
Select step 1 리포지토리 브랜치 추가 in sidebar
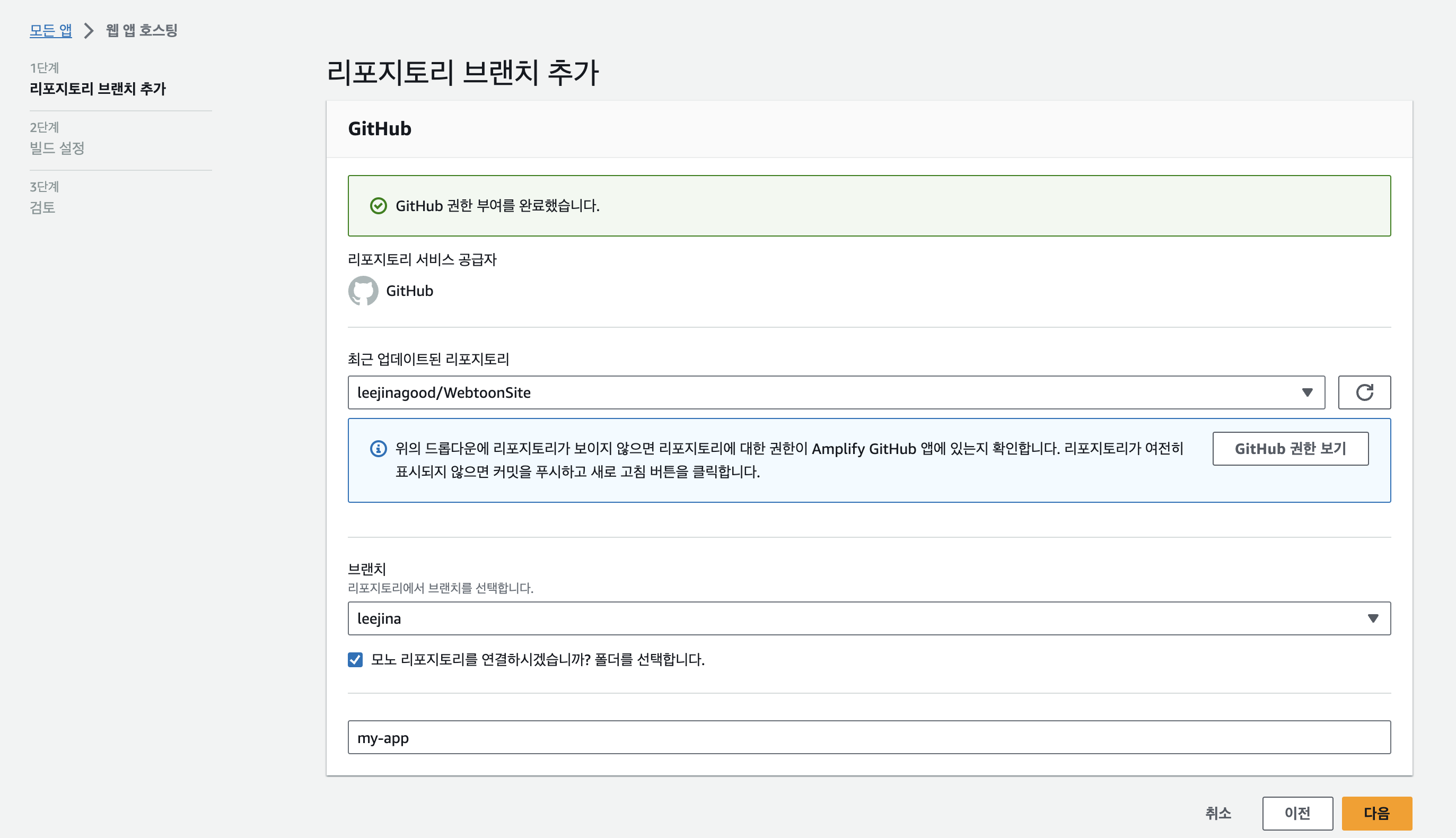pos(98,89)
